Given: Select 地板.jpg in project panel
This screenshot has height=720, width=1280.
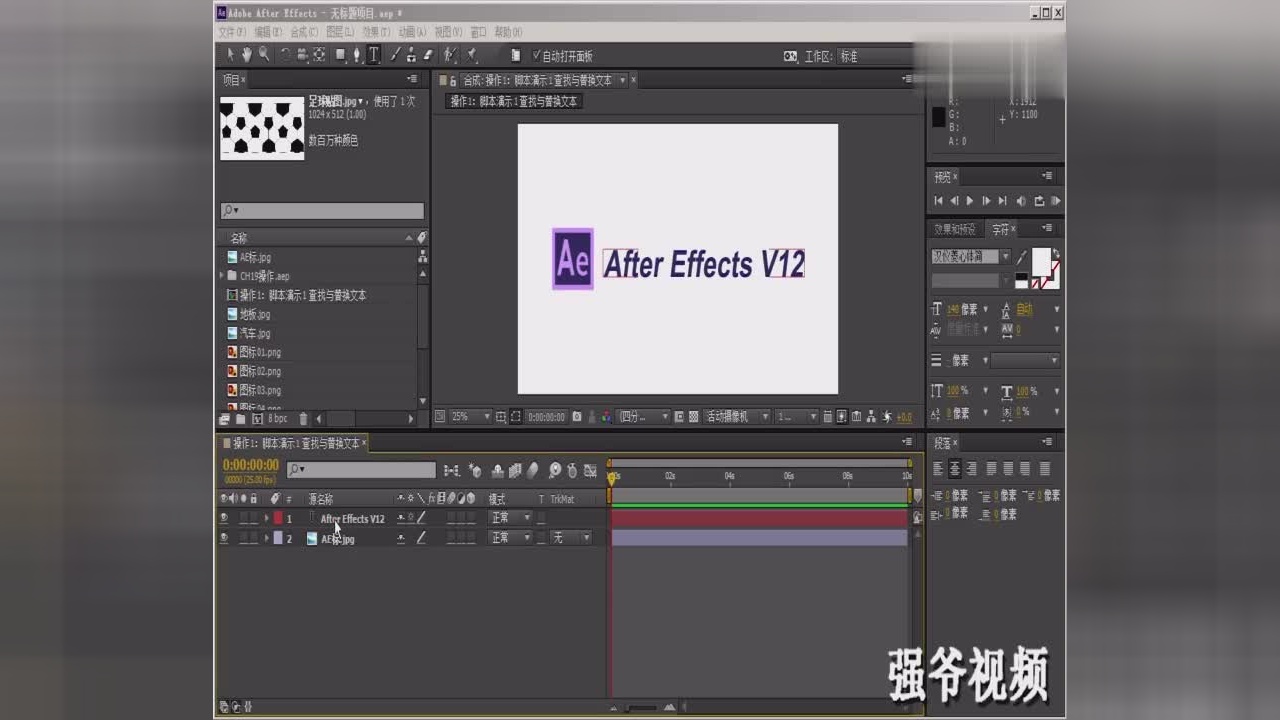Looking at the screenshot, I should pos(255,314).
